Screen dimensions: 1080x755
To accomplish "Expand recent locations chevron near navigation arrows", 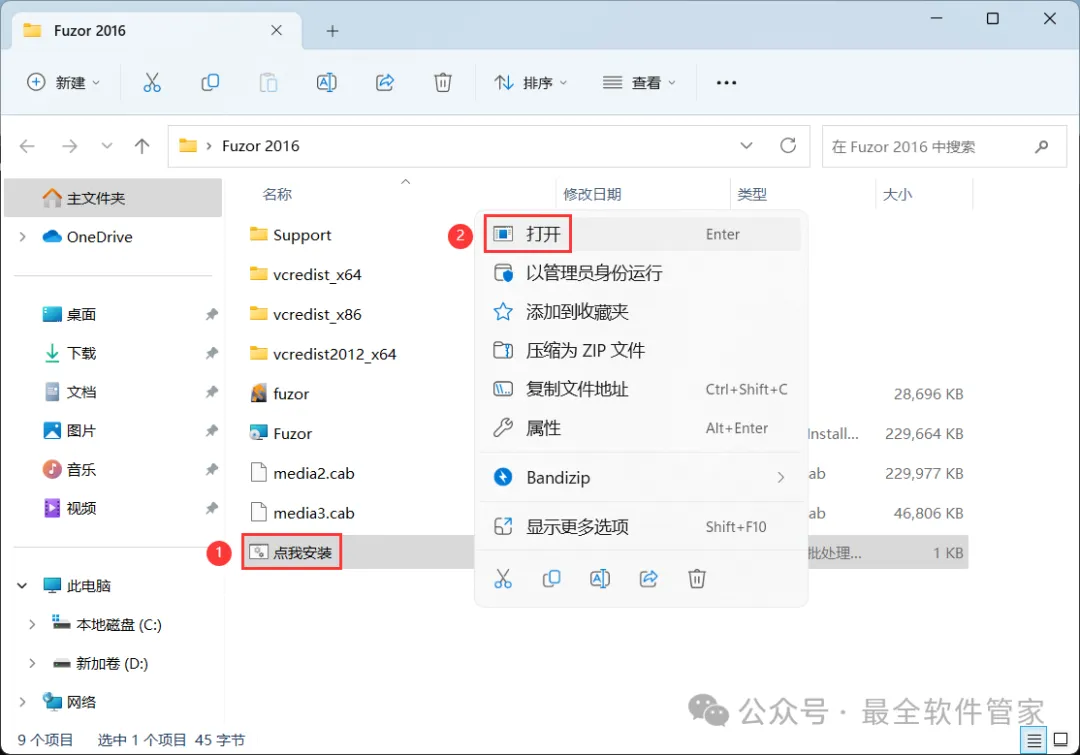I will (x=107, y=146).
